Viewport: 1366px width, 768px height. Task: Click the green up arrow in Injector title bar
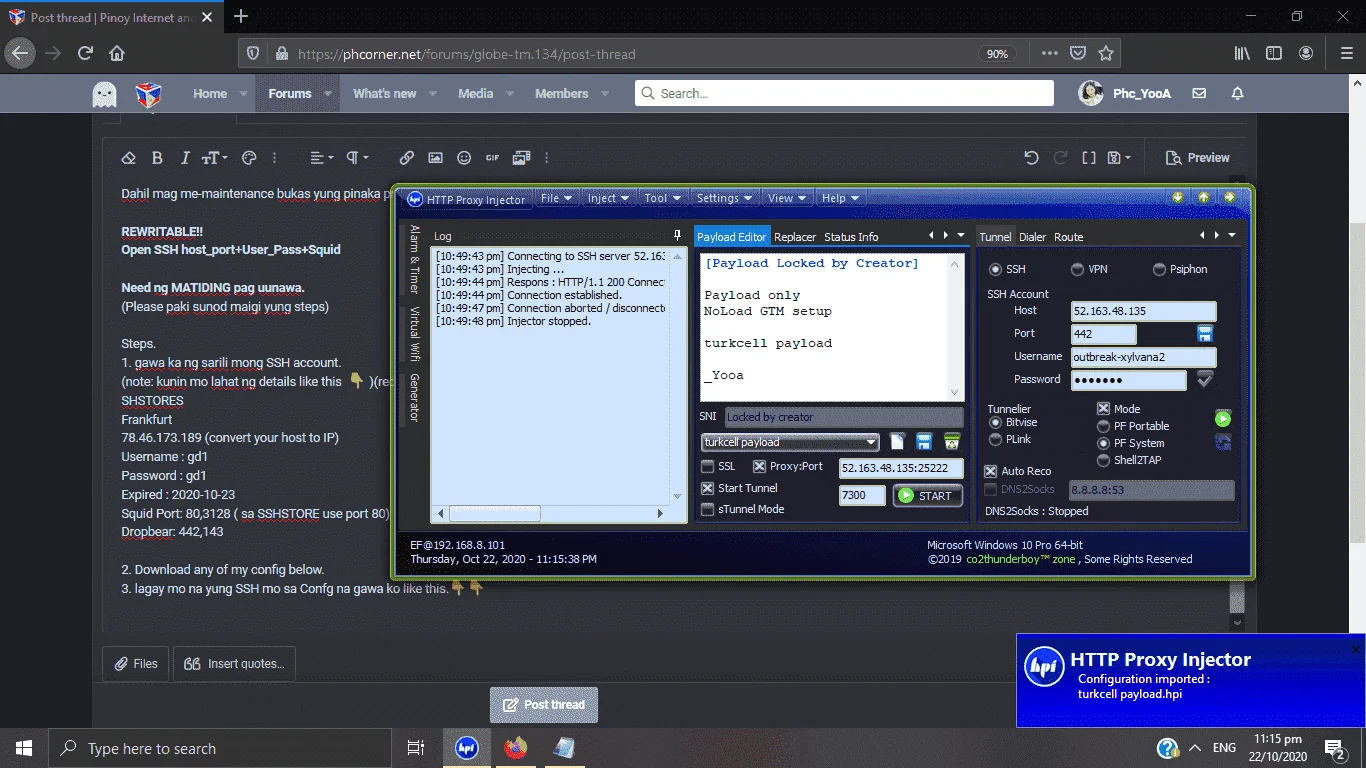(1204, 197)
